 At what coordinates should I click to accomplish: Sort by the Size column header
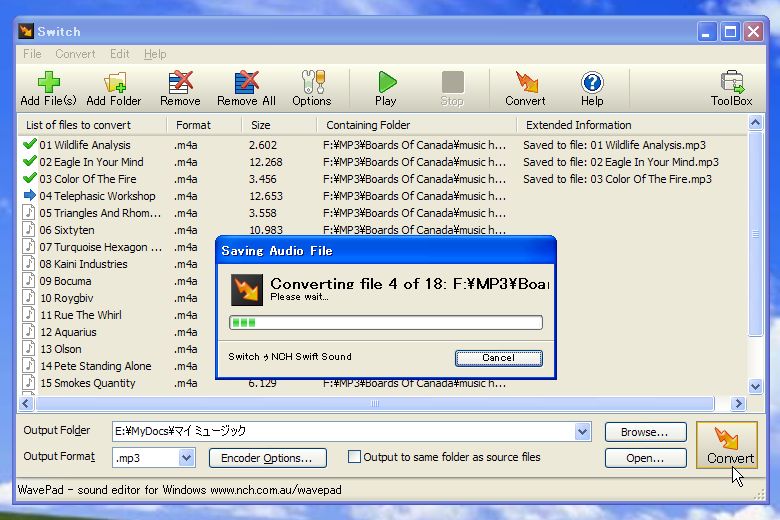pos(280,125)
